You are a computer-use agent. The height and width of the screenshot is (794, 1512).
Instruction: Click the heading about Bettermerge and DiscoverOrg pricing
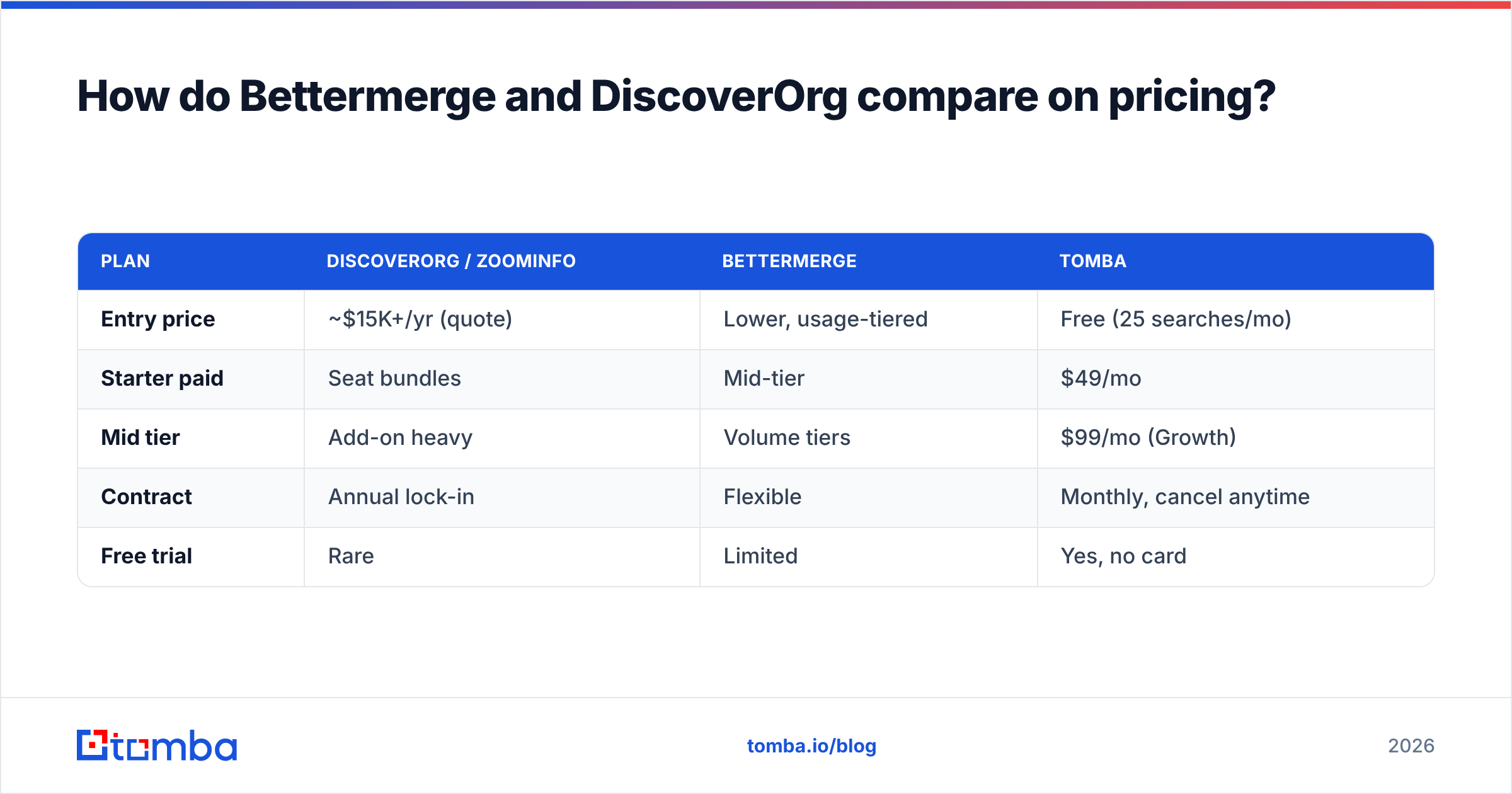point(676,97)
